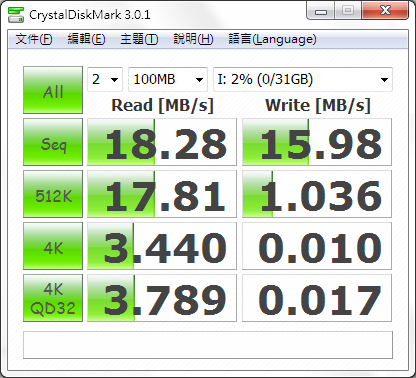Viewport: 416px width, 378px height.
Task: Open the 主題(T) menu
Action: coord(139,39)
